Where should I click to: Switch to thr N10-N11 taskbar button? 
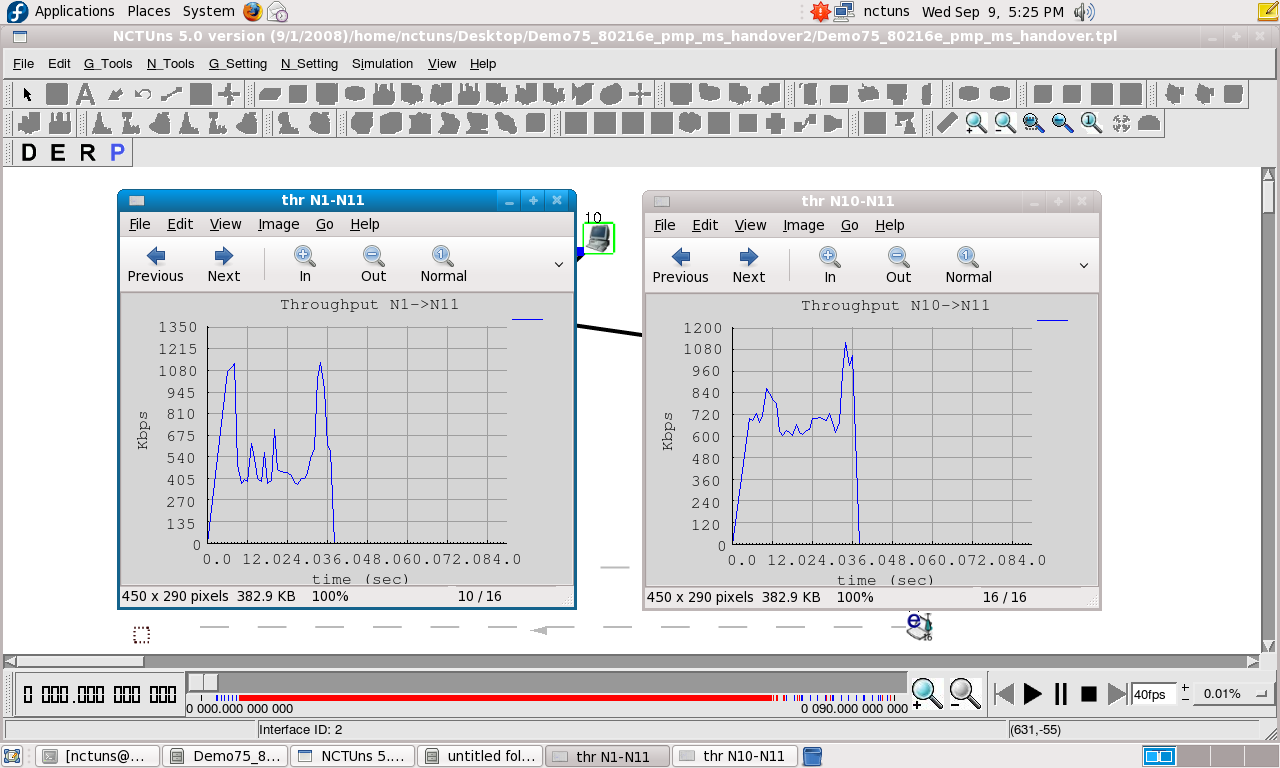tap(735, 756)
